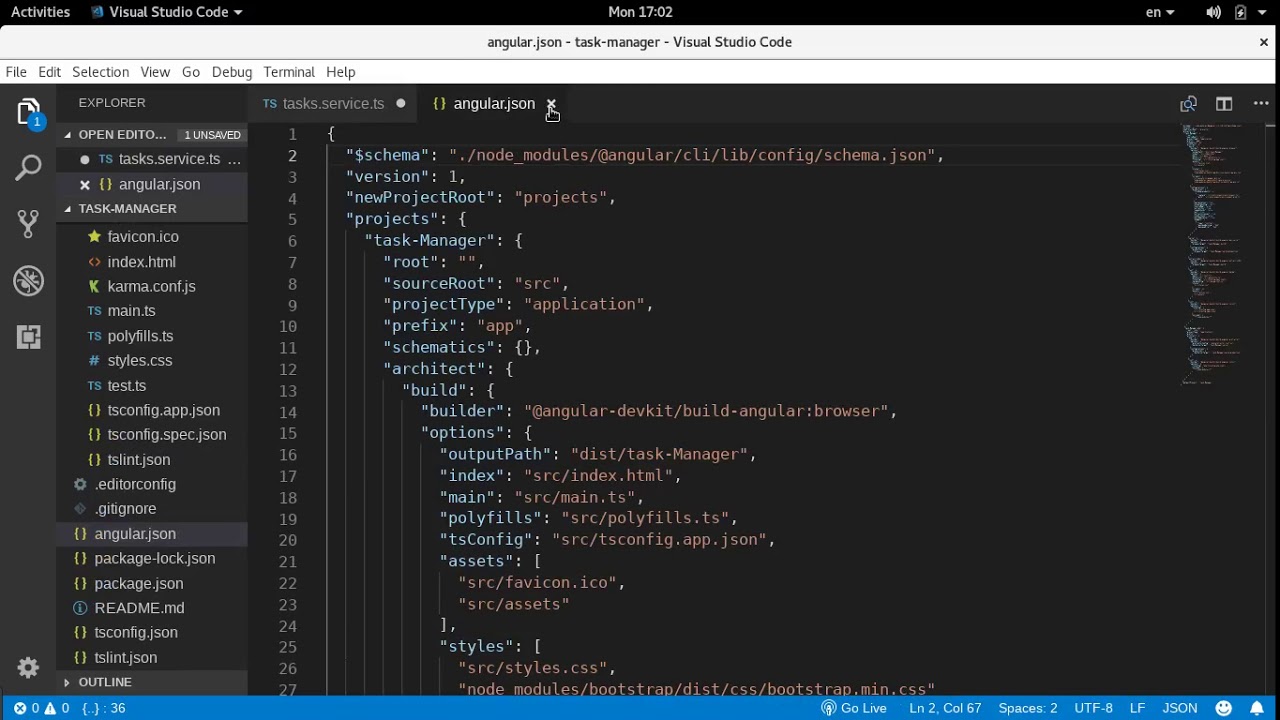Open the clock showing Mon 17:02
Screen dimensions: 1280x720
(640, 12)
